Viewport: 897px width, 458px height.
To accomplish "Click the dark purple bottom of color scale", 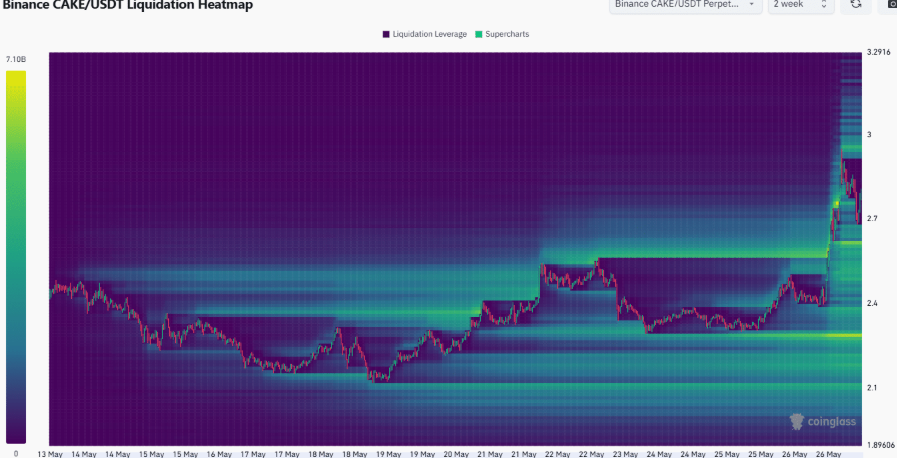I will point(16,439).
